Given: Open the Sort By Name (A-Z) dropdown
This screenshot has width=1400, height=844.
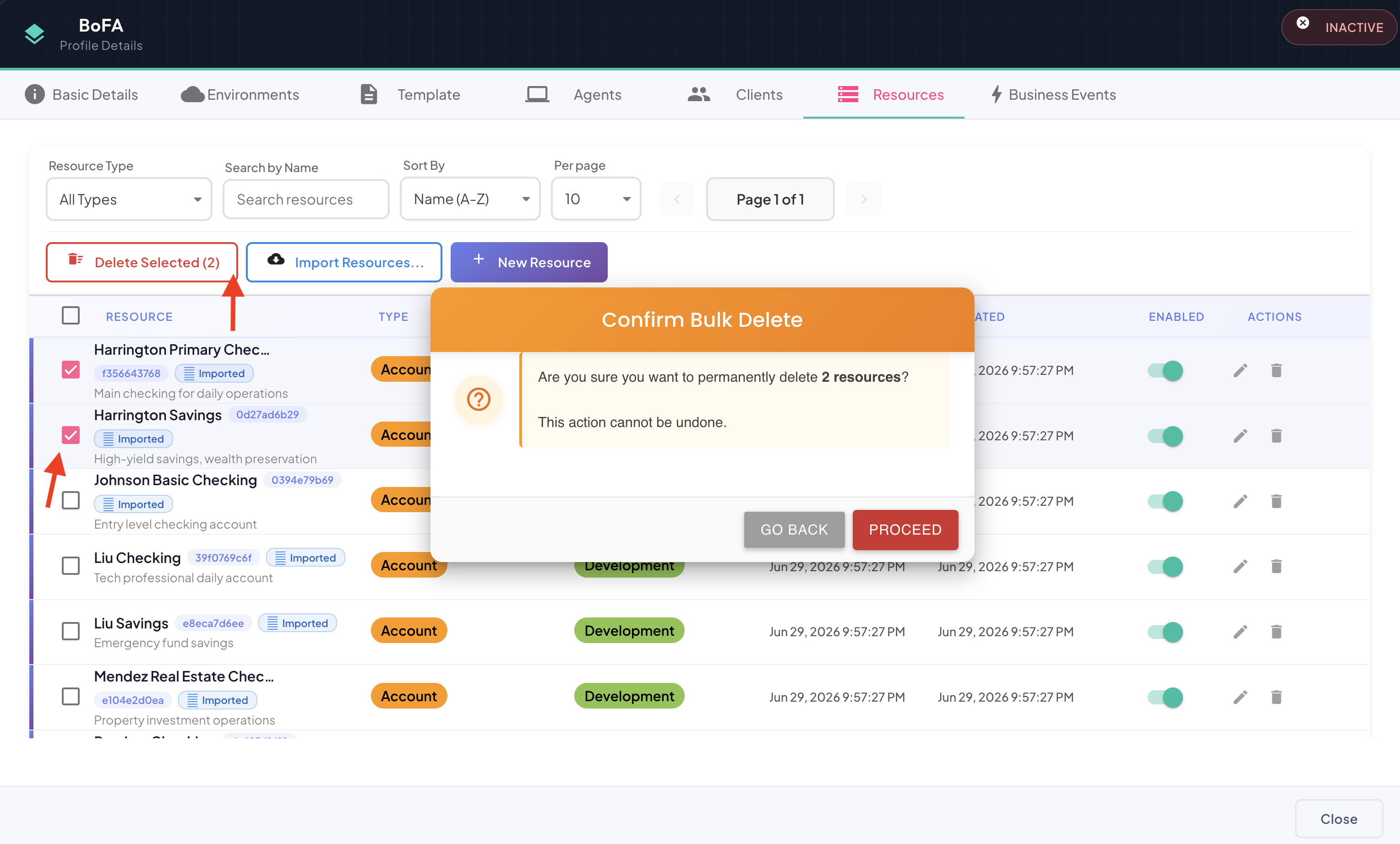Looking at the screenshot, I should click(470, 199).
